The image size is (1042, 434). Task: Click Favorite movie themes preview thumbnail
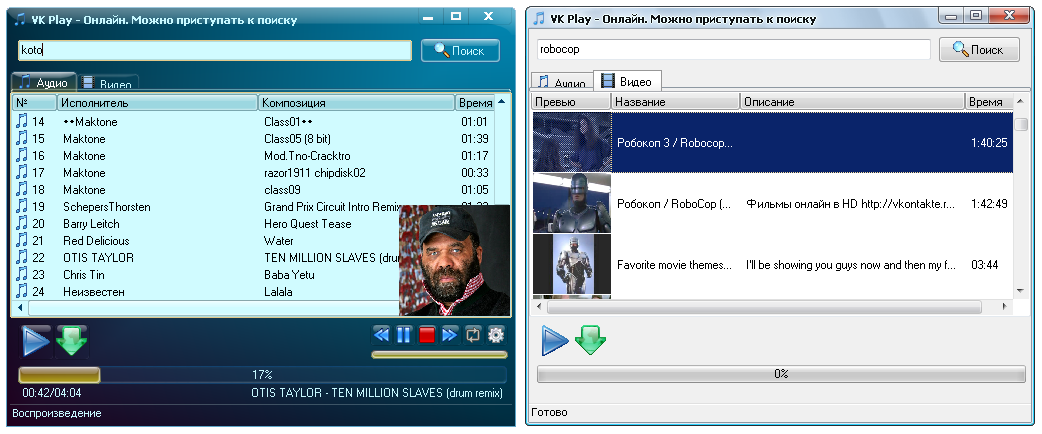(572, 265)
